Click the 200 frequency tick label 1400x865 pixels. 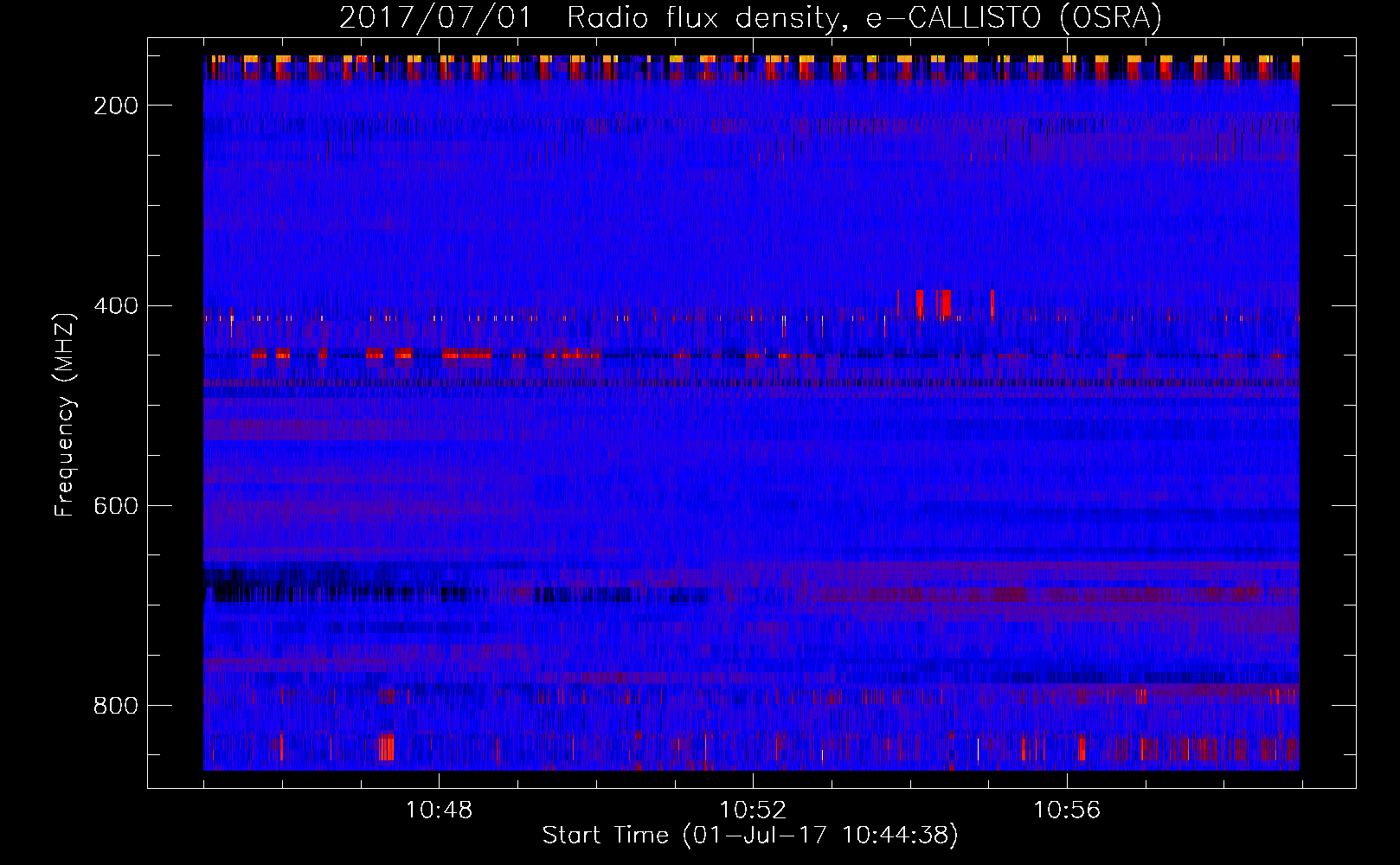pyautogui.click(x=116, y=106)
